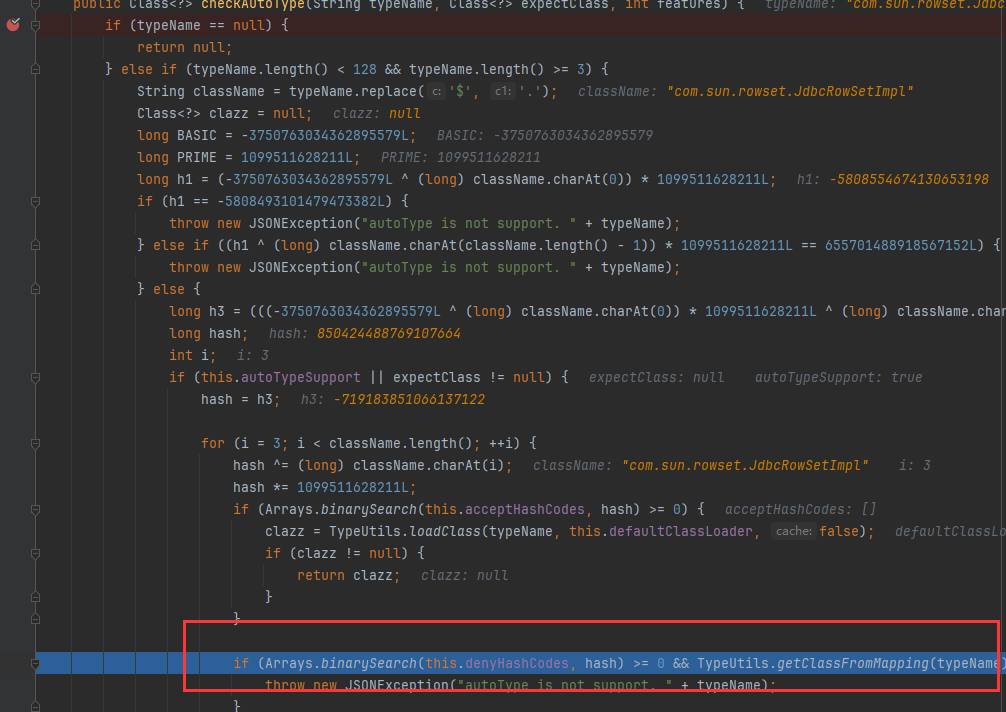The width and height of the screenshot is (1006, 712).
Task: Collapse the acceptHashCodes binarySearch if block
Action: 36,509
